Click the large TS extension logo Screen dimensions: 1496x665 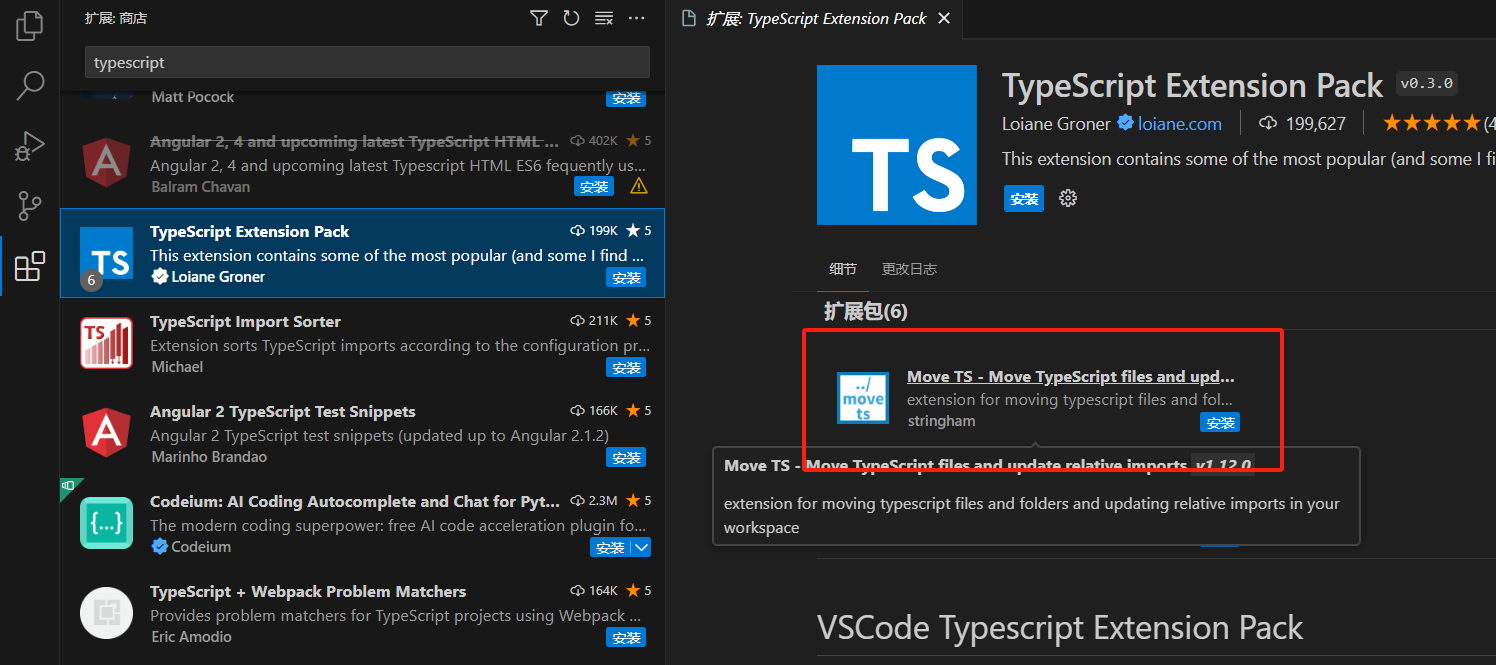click(897, 145)
